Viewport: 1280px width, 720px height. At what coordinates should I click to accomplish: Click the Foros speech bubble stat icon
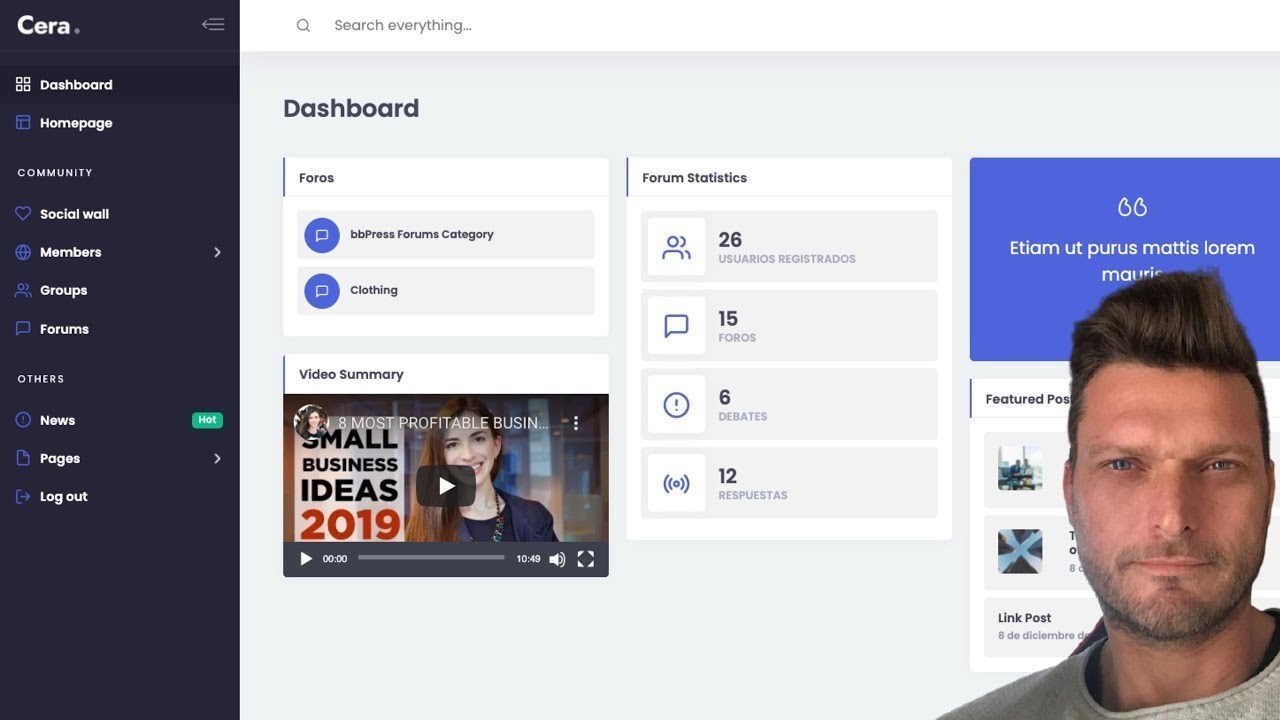tap(676, 326)
